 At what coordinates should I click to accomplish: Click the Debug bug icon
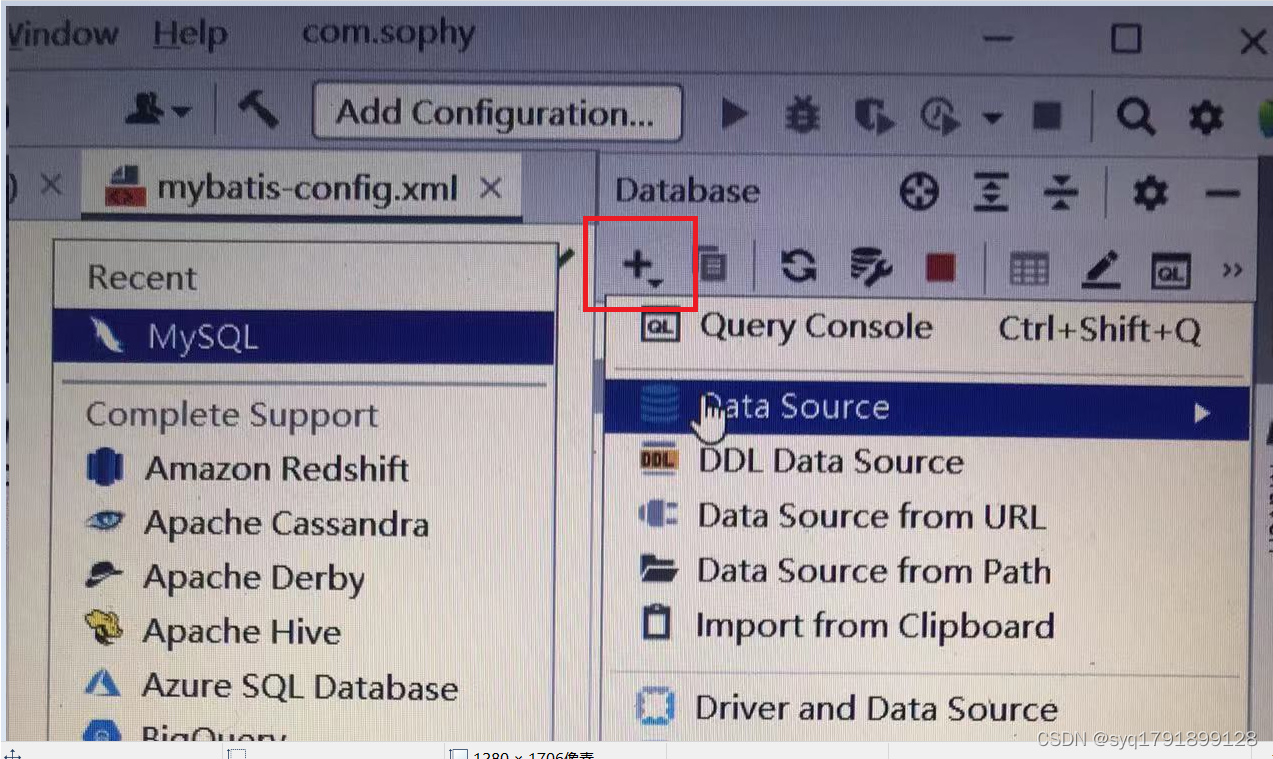802,115
